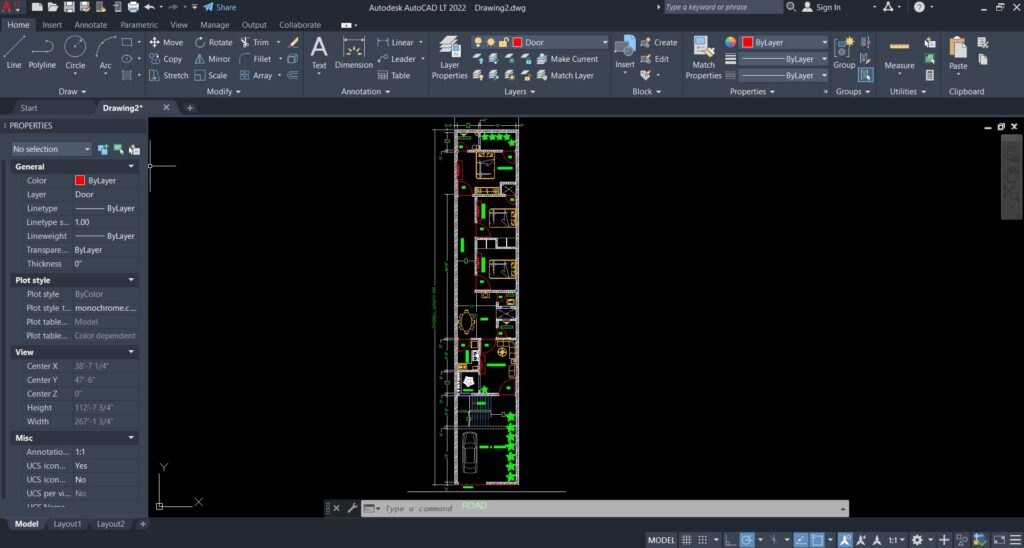Activate the Measure utility

click(x=899, y=52)
